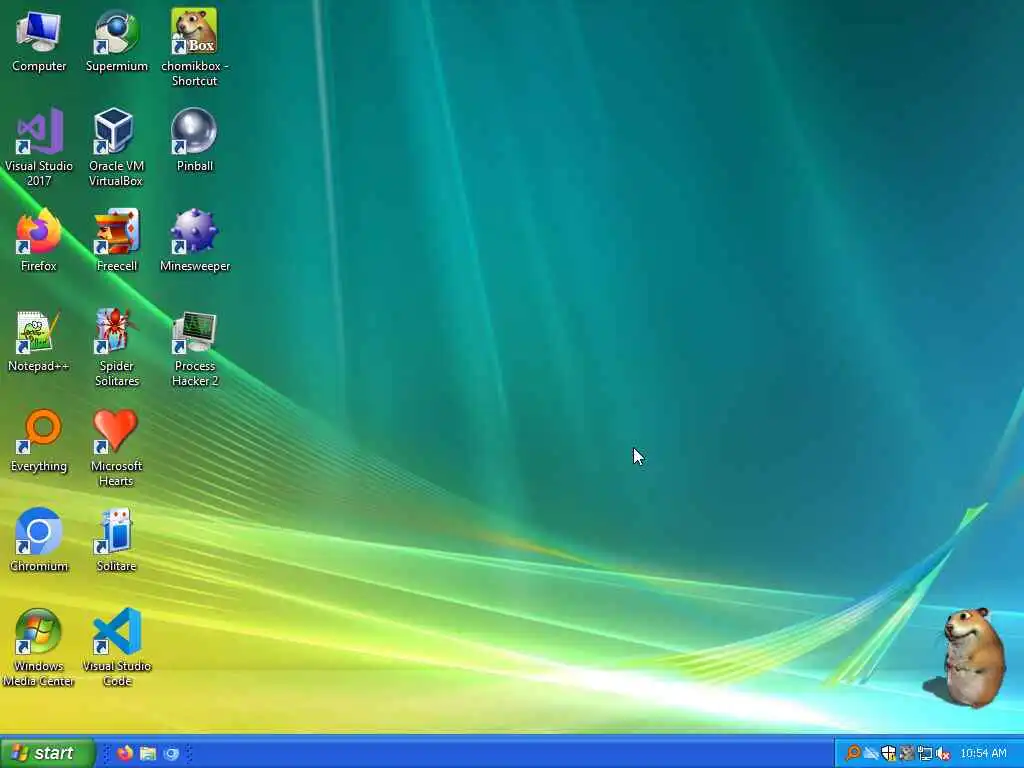Select the Process Hacker 2 shortcut
Screen dimensions: 1024x768
tap(195, 348)
